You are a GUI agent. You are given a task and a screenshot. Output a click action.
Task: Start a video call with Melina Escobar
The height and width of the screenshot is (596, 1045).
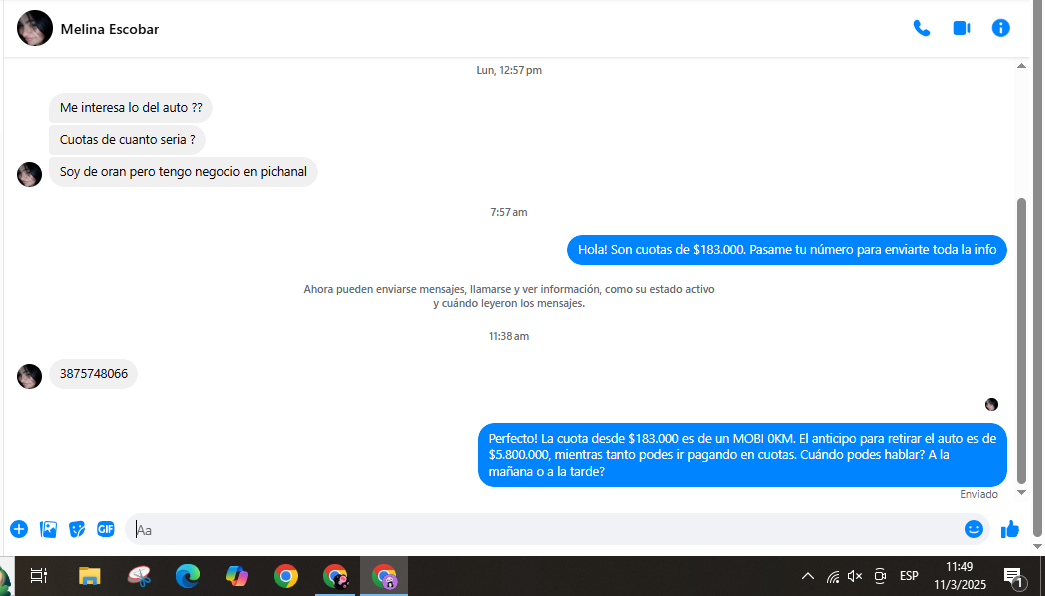962,28
